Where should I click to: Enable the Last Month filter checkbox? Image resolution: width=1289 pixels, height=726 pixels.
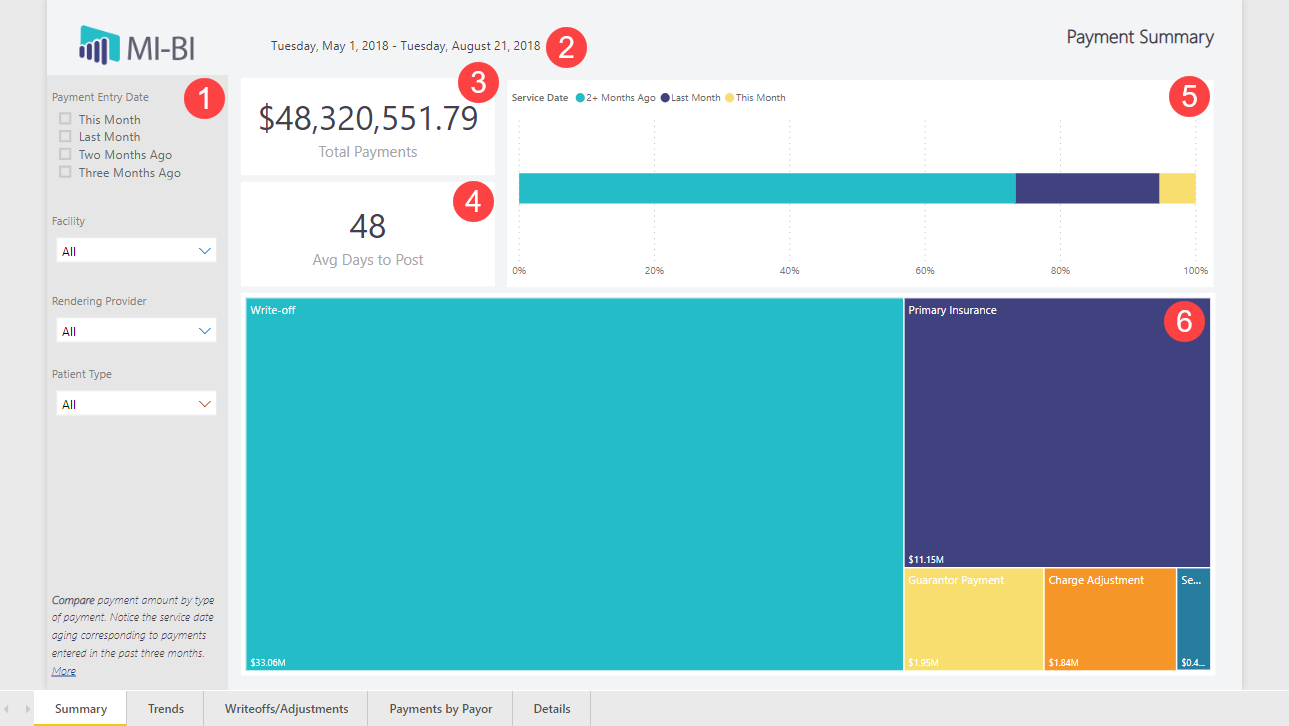[65, 136]
